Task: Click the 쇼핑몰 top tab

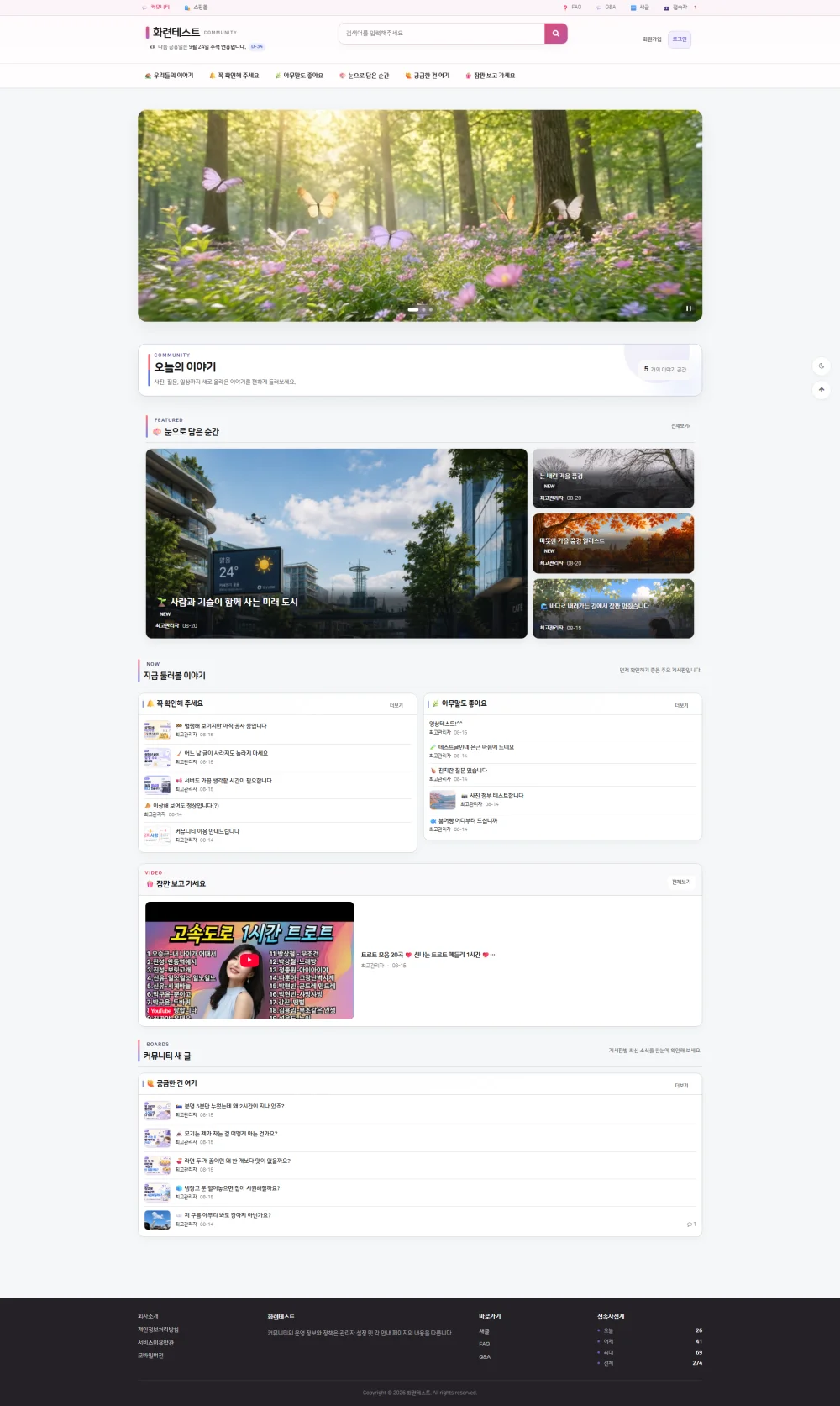Action: point(196,7)
